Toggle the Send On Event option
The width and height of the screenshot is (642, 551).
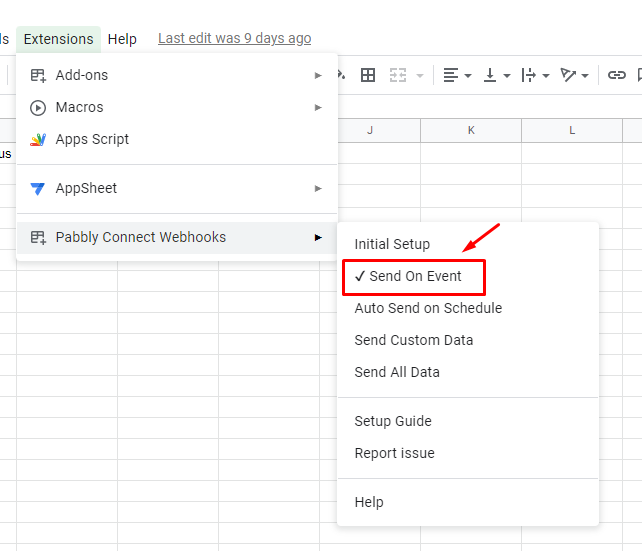click(x=468, y=276)
